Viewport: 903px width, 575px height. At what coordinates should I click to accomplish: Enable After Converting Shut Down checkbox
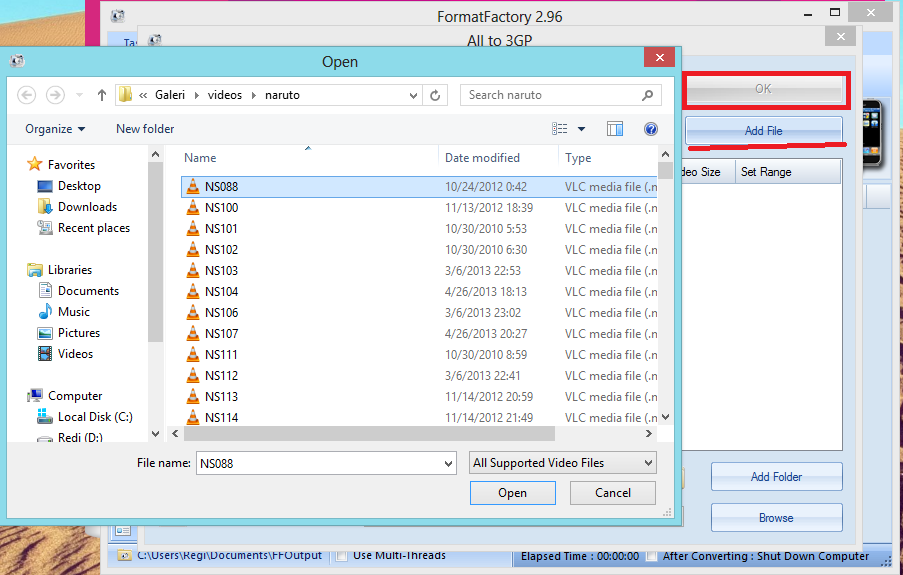pos(651,556)
